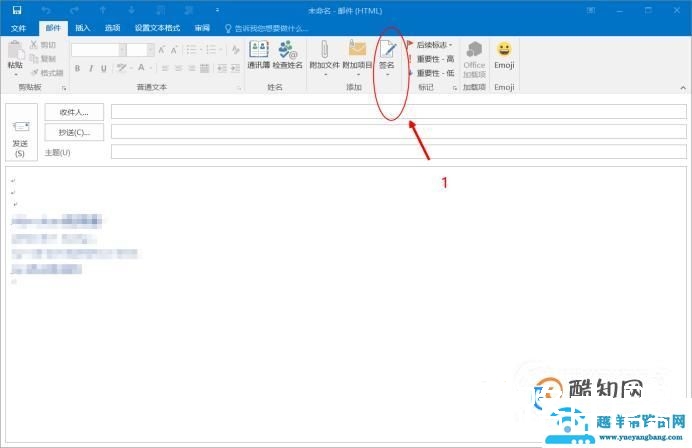Click the 收件人... (To) button
The image size is (692, 448).
(x=74, y=112)
